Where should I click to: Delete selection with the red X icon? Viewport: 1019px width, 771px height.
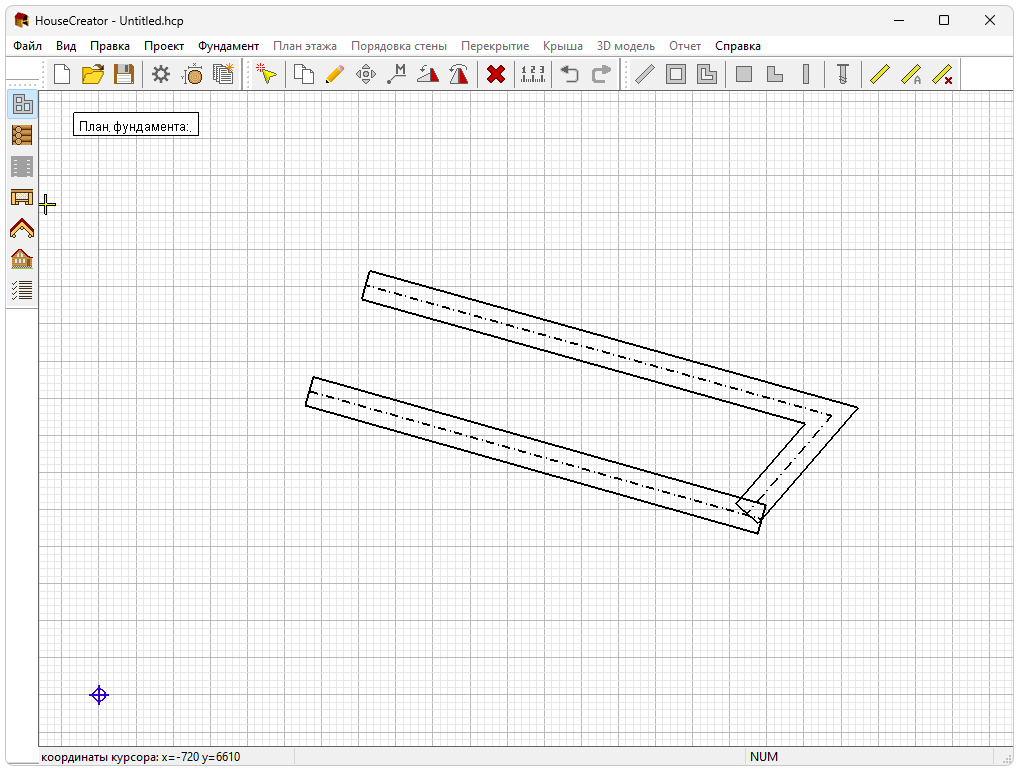(496, 74)
